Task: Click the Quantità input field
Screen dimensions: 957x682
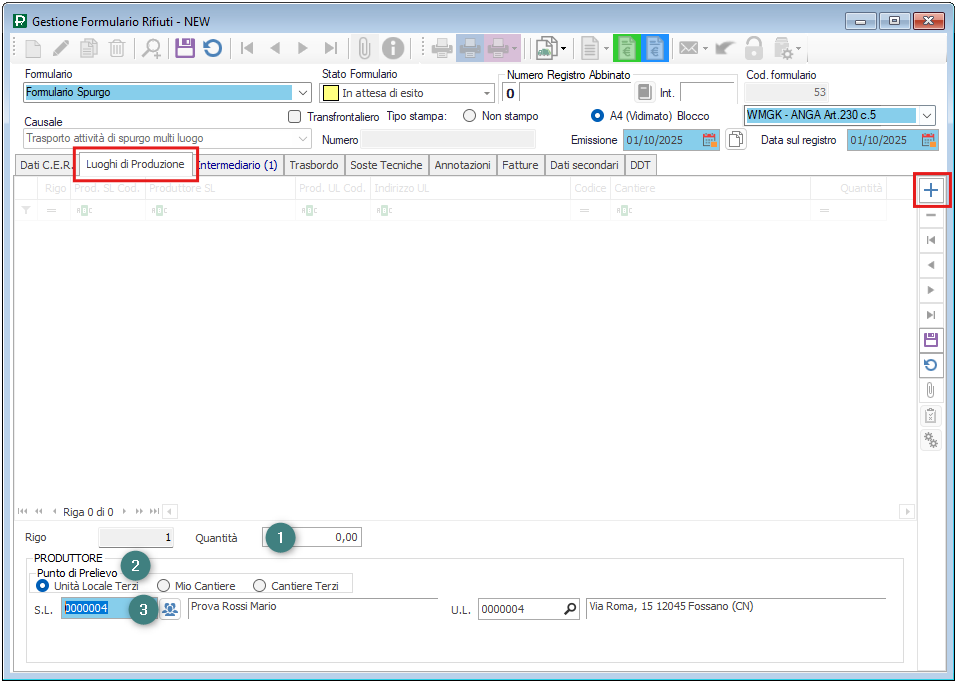Action: [320, 537]
